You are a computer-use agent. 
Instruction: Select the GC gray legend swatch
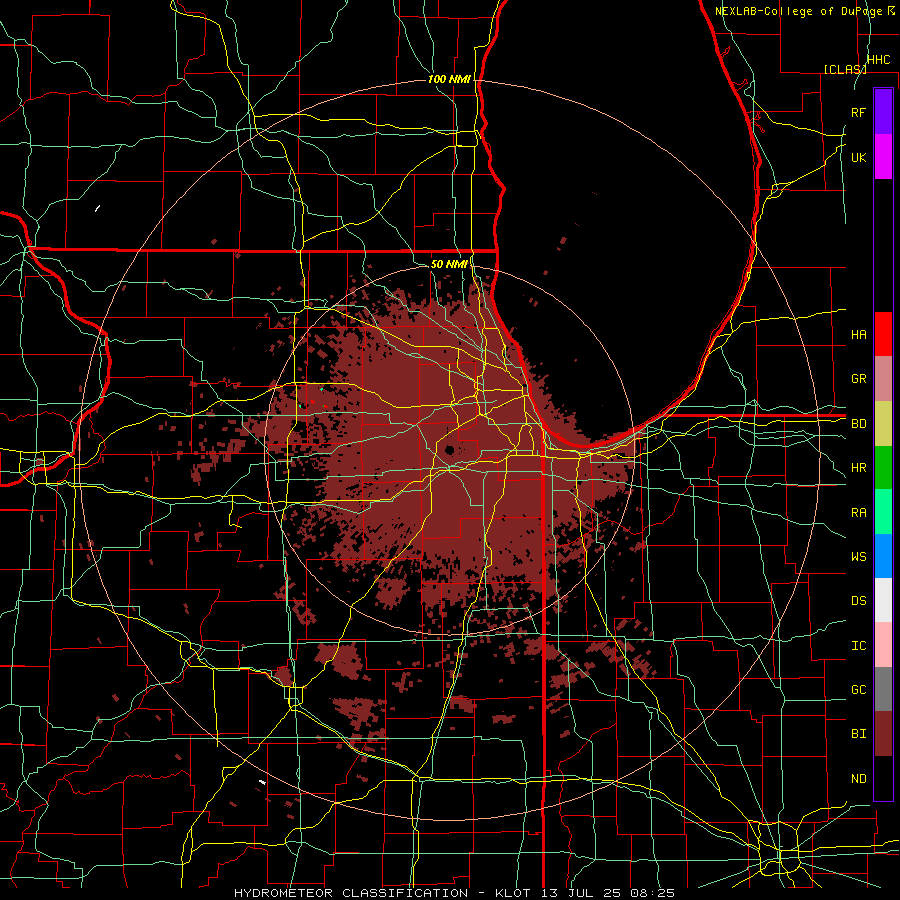click(883, 689)
